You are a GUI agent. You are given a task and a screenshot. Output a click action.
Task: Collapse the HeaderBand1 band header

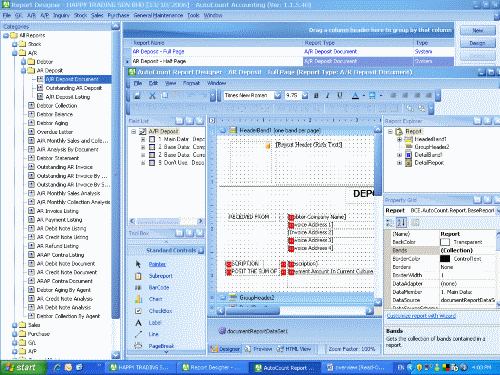[x=223, y=130]
